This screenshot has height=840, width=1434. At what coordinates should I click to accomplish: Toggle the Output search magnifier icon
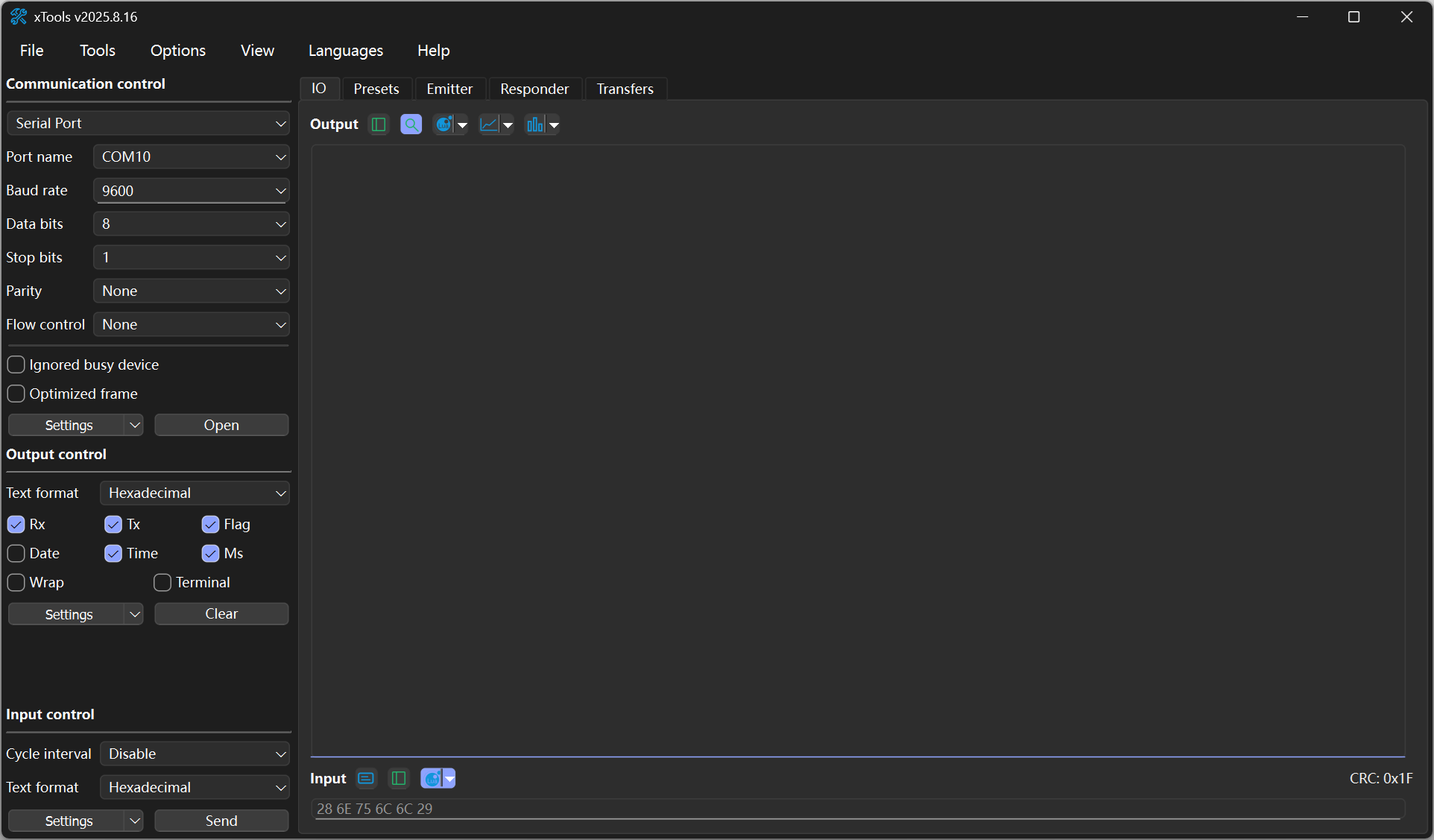tap(411, 124)
